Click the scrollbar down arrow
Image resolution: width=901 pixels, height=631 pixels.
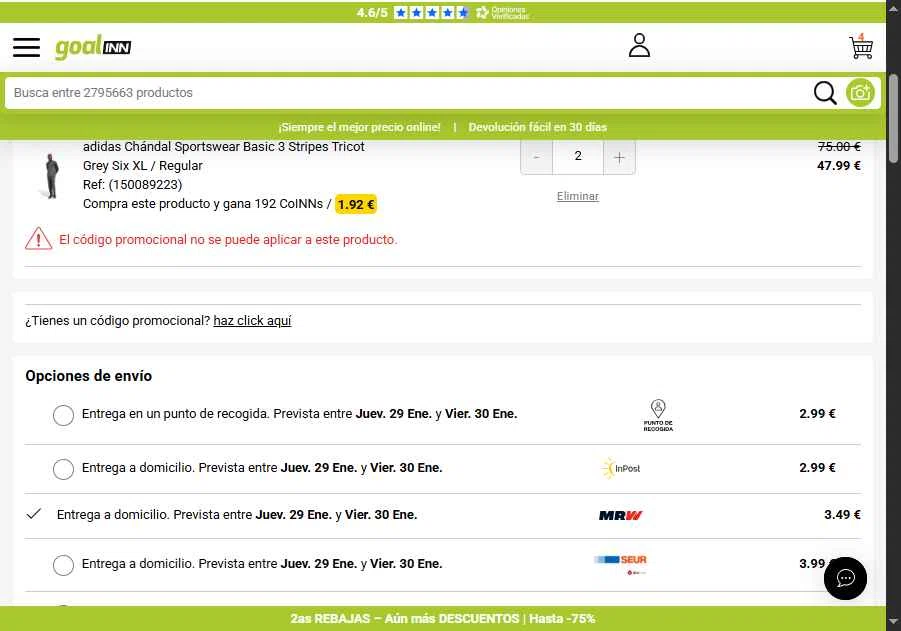(x=894, y=621)
